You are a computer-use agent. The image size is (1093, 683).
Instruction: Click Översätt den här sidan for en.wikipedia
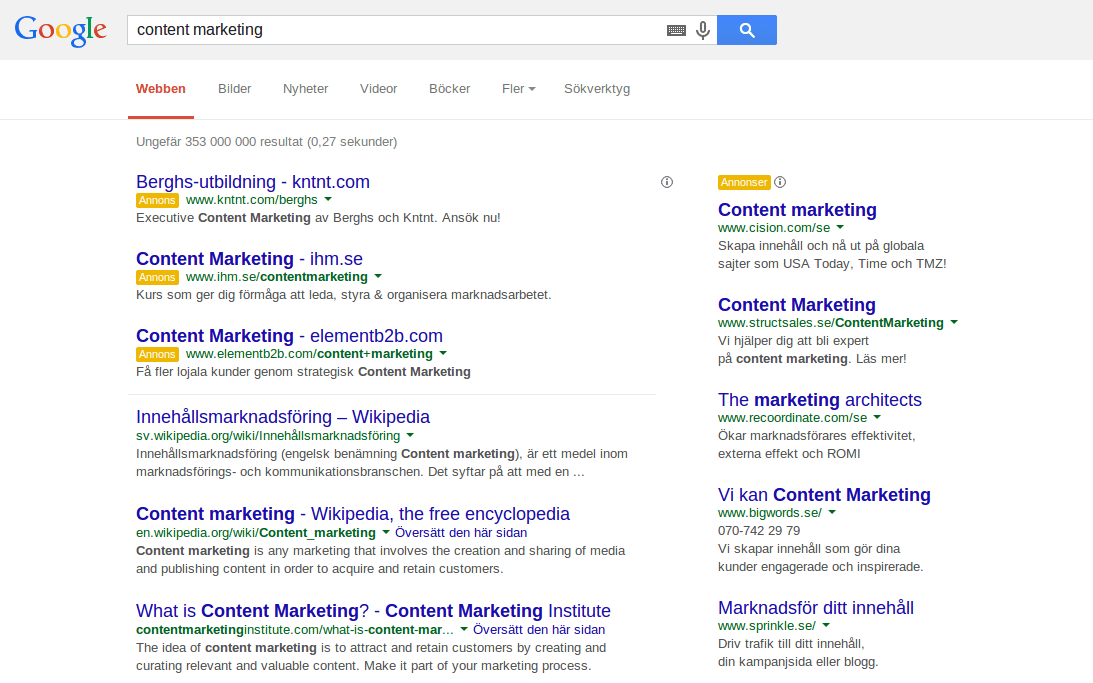click(x=461, y=532)
